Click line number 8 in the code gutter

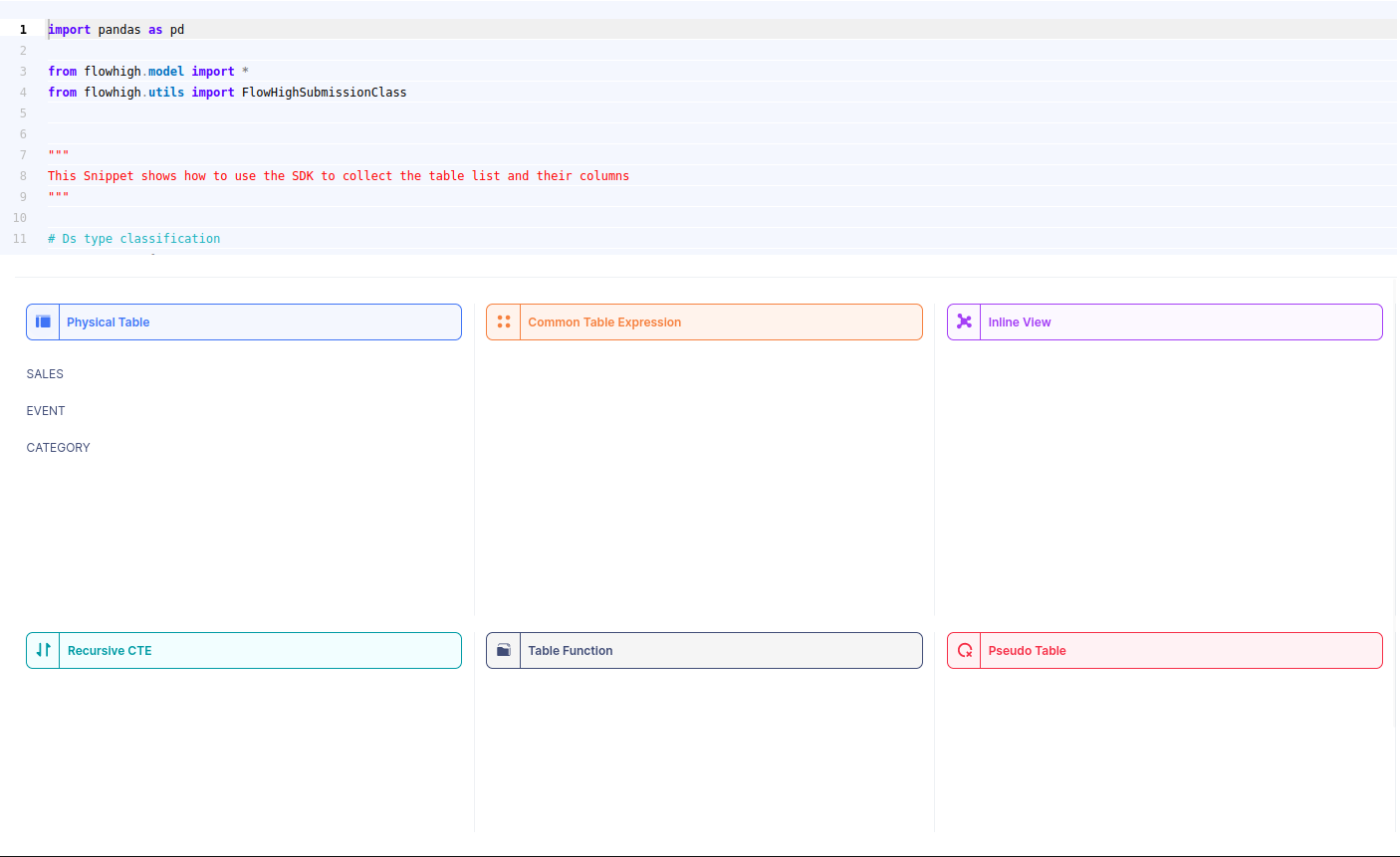(23, 176)
